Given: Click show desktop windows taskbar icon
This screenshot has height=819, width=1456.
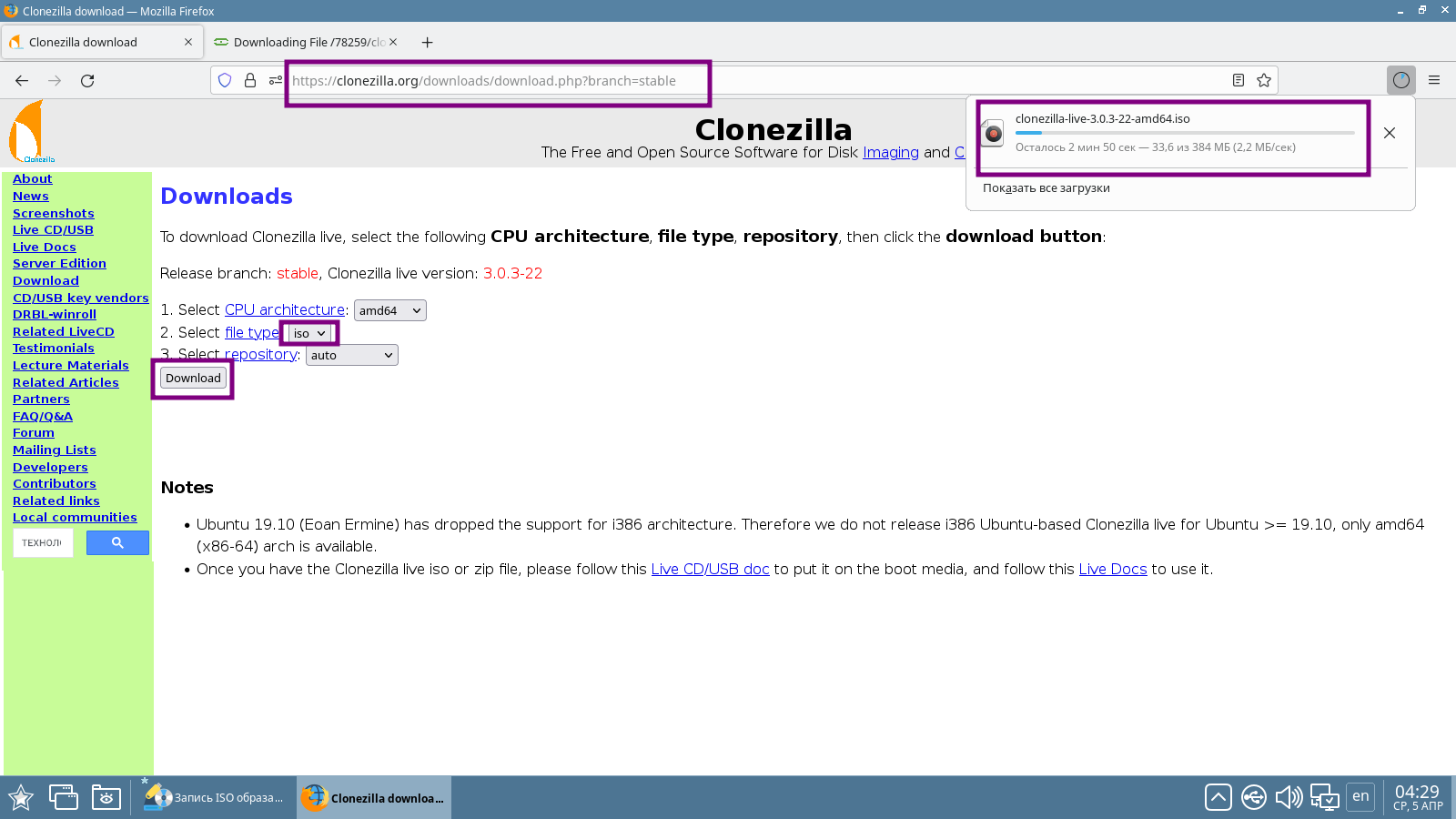Looking at the screenshot, I should (x=63, y=797).
